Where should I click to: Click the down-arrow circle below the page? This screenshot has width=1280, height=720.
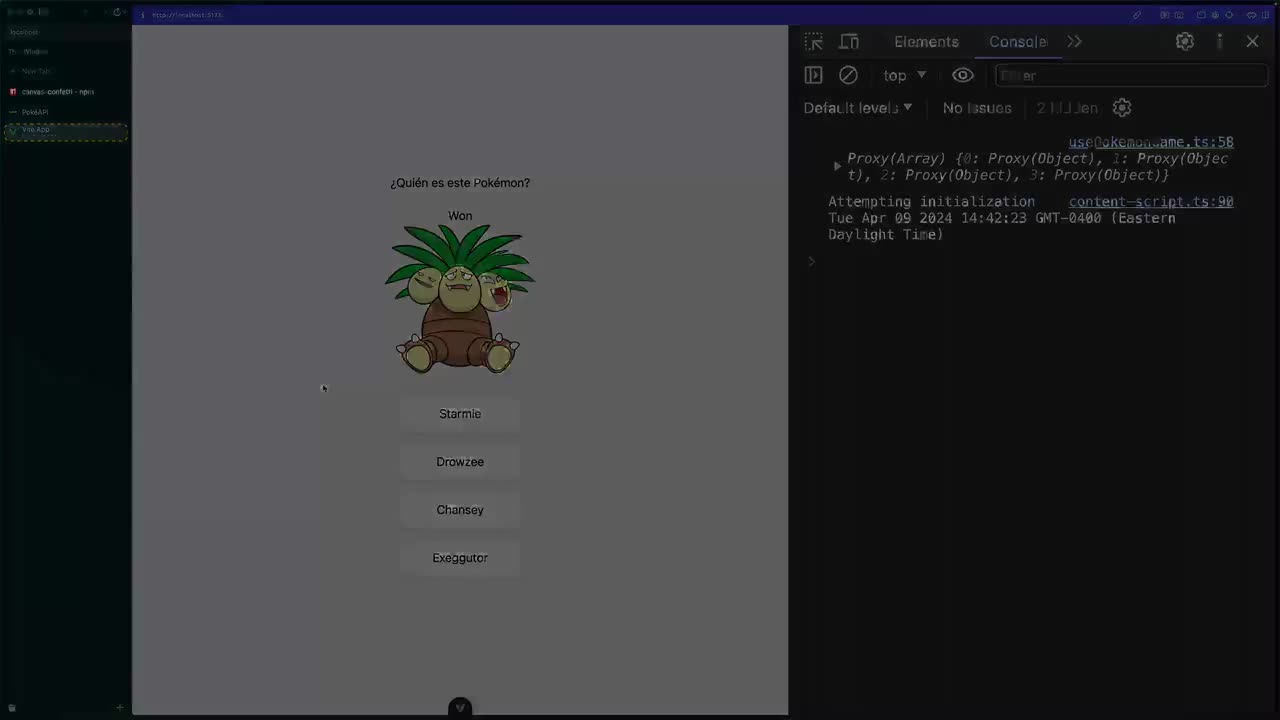click(x=460, y=707)
